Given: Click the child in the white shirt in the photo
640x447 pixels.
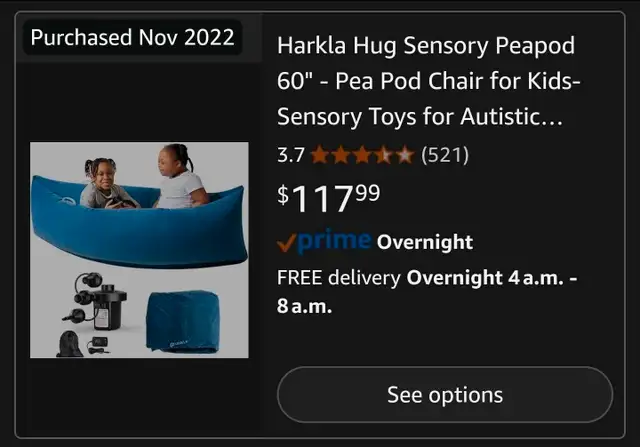Looking at the screenshot, I should [x=181, y=176].
